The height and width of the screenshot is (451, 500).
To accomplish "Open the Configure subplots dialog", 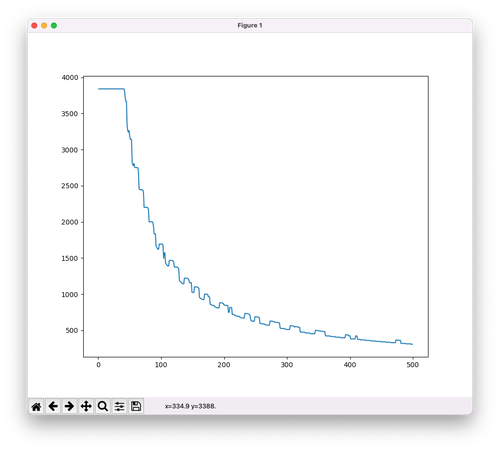I will tap(119, 406).
